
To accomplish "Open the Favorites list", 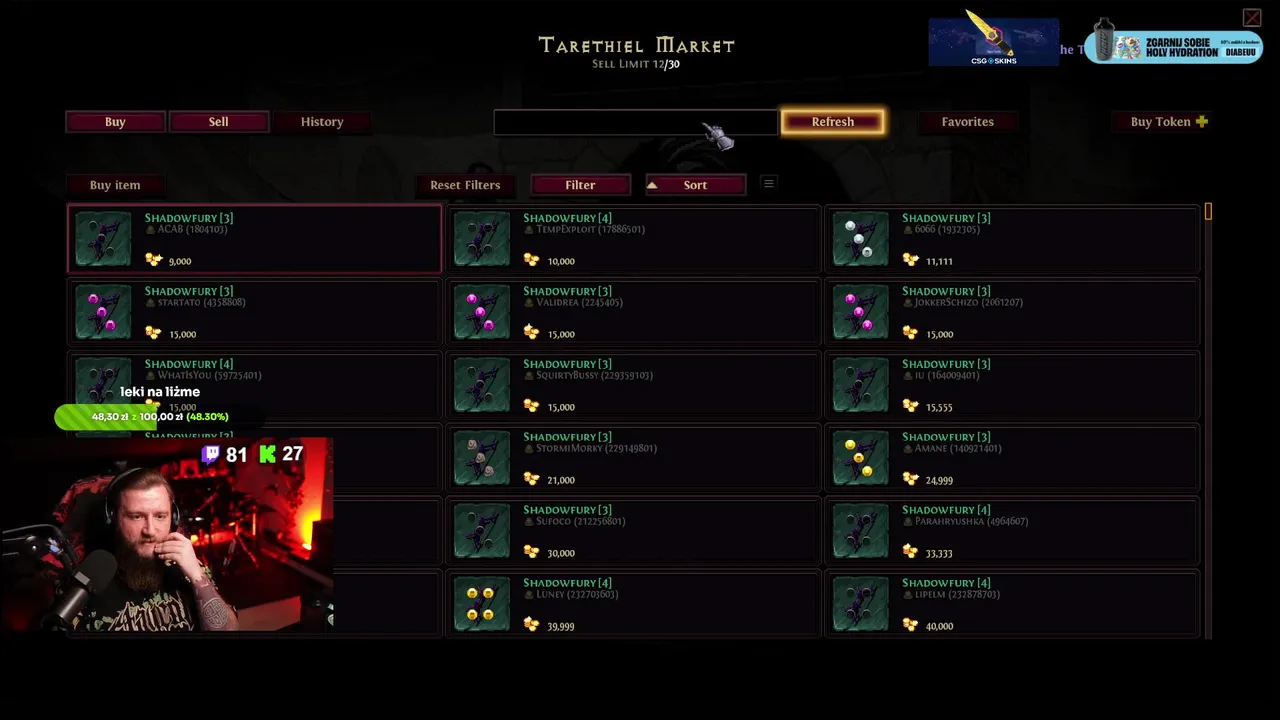I will [968, 122].
